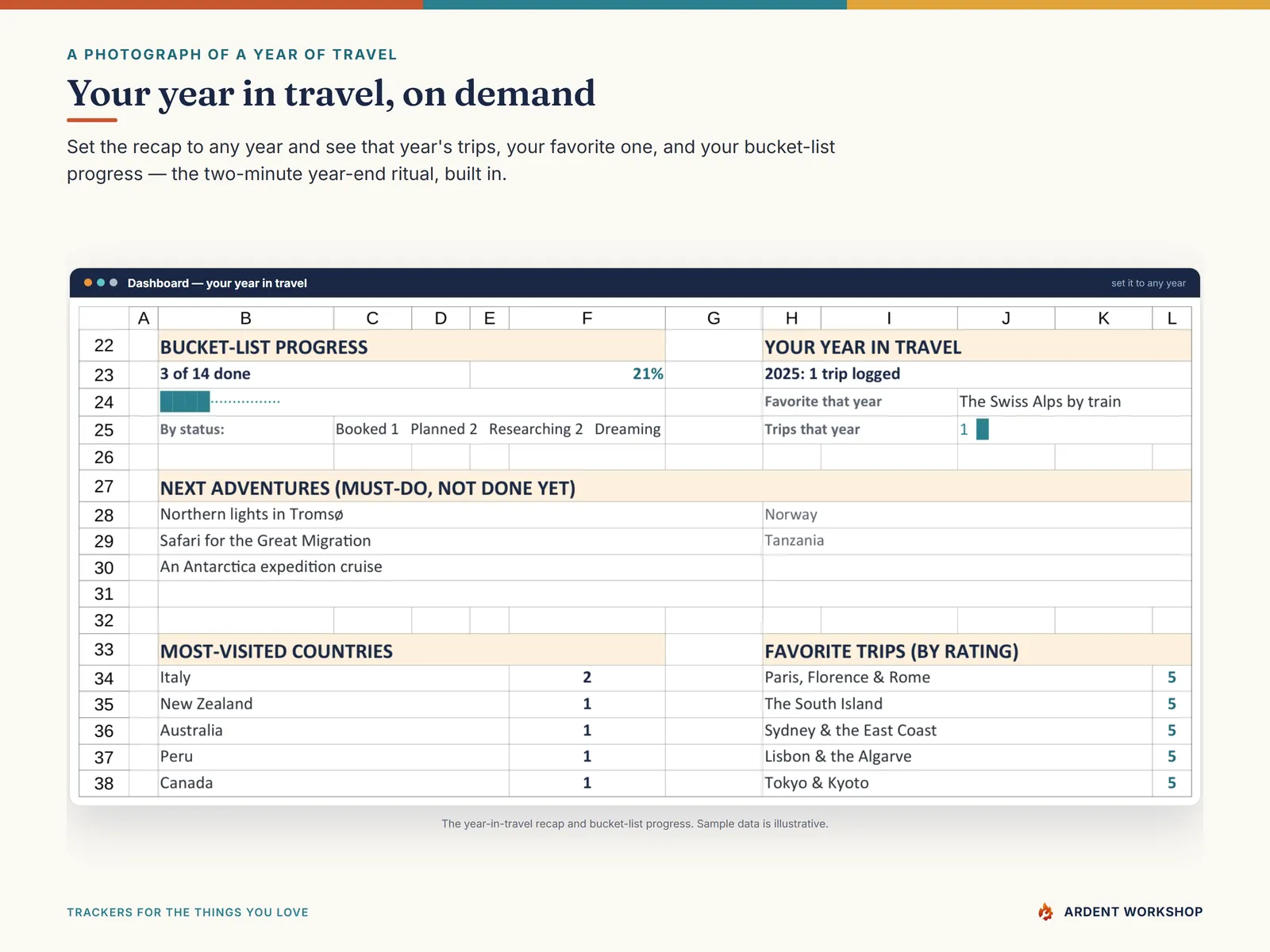Click the teal window dot in title bar
This screenshot has width=1270, height=952.
(101, 282)
